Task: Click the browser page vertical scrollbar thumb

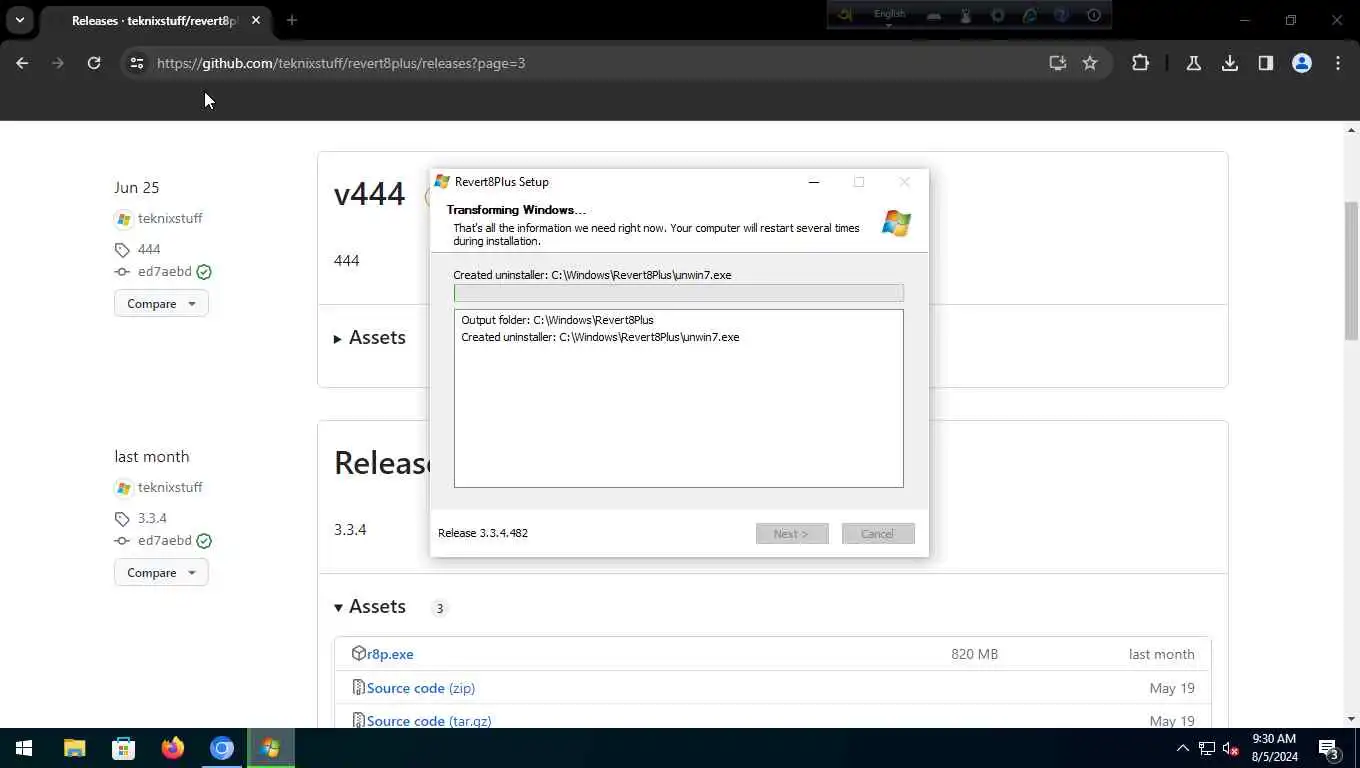Action: pos(1351,270)
